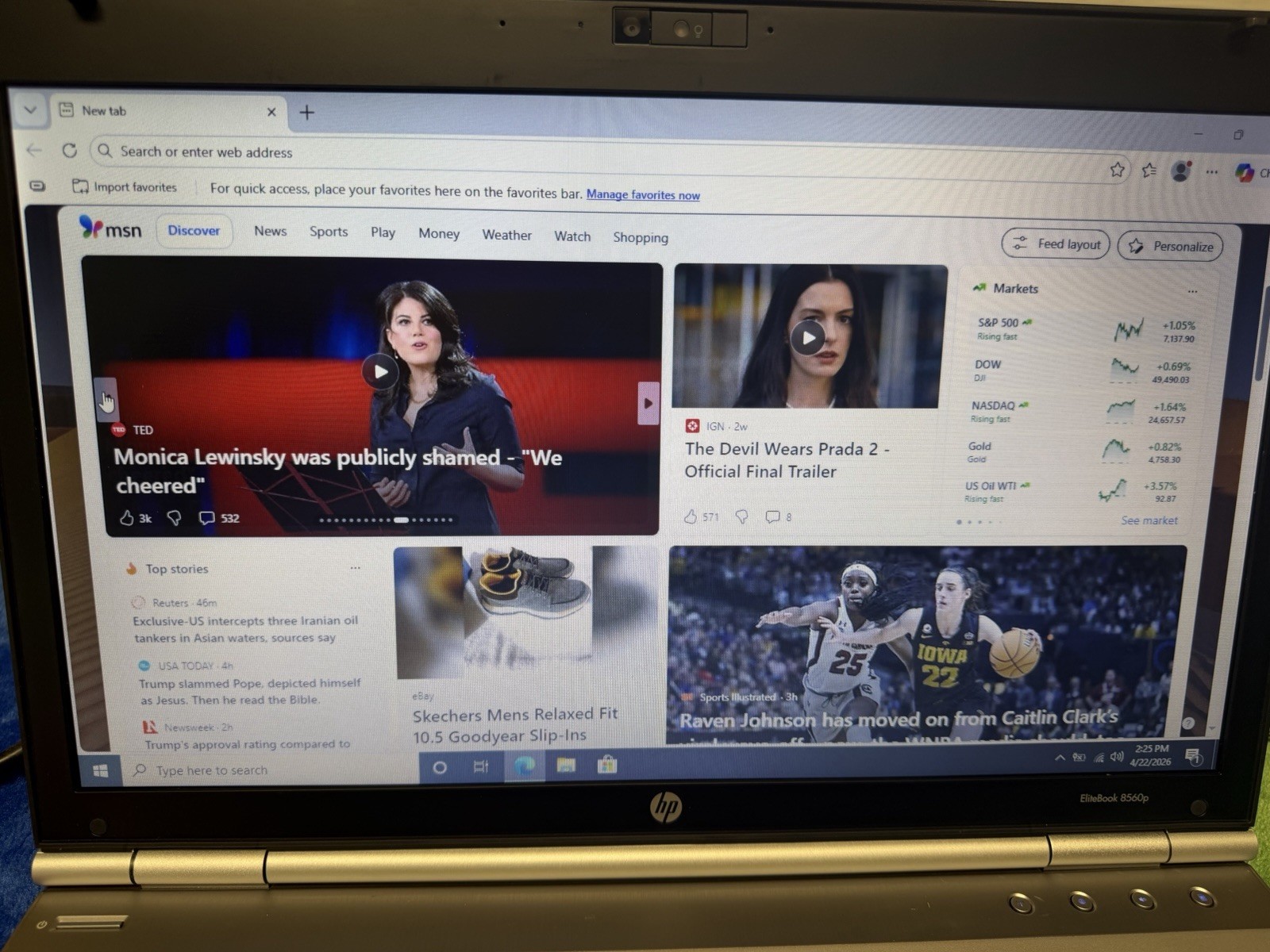Reload the page with refresh icon
This screenshot has height=952, width=1270.
click(70, 150)
